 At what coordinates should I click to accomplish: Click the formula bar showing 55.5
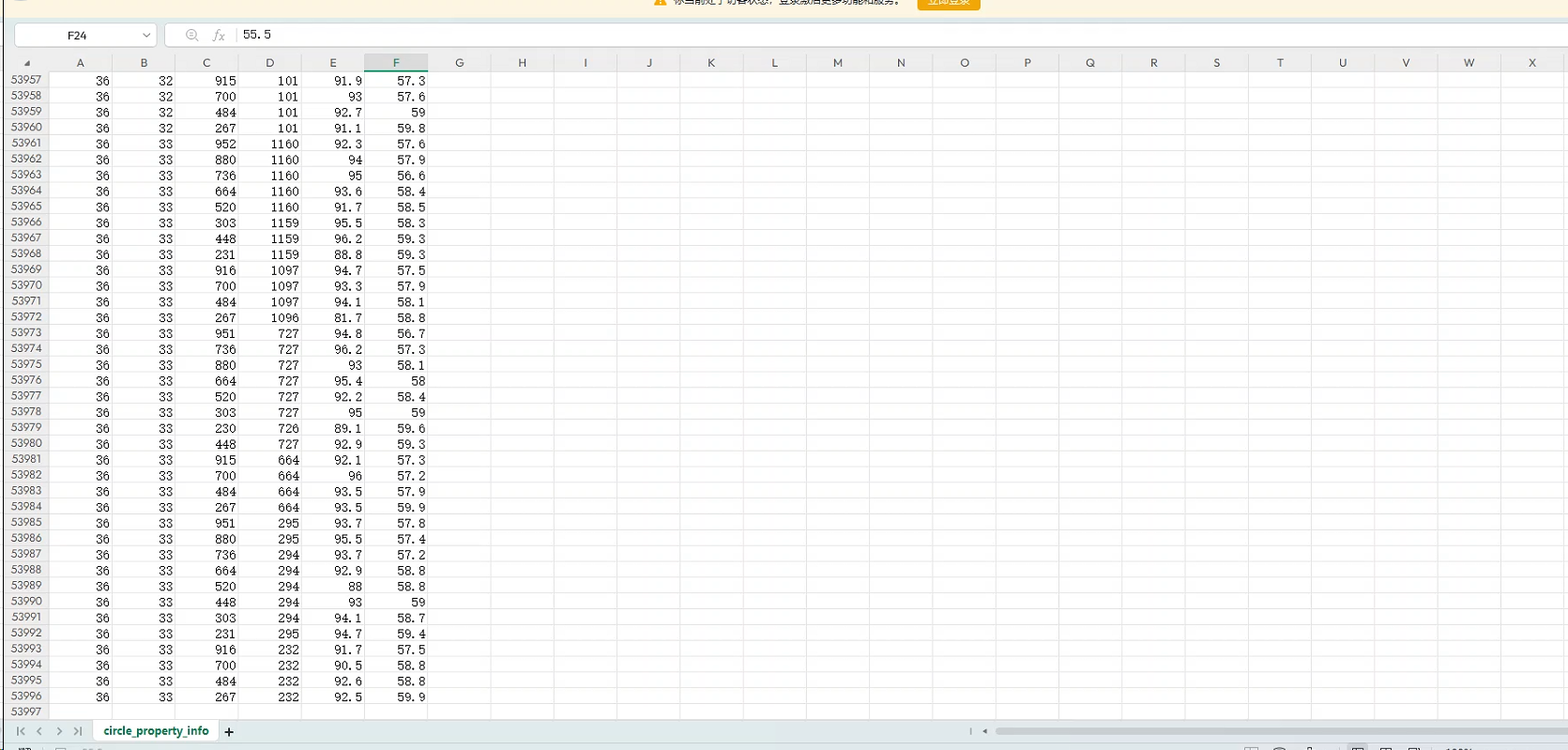click(x=845, y=35)
